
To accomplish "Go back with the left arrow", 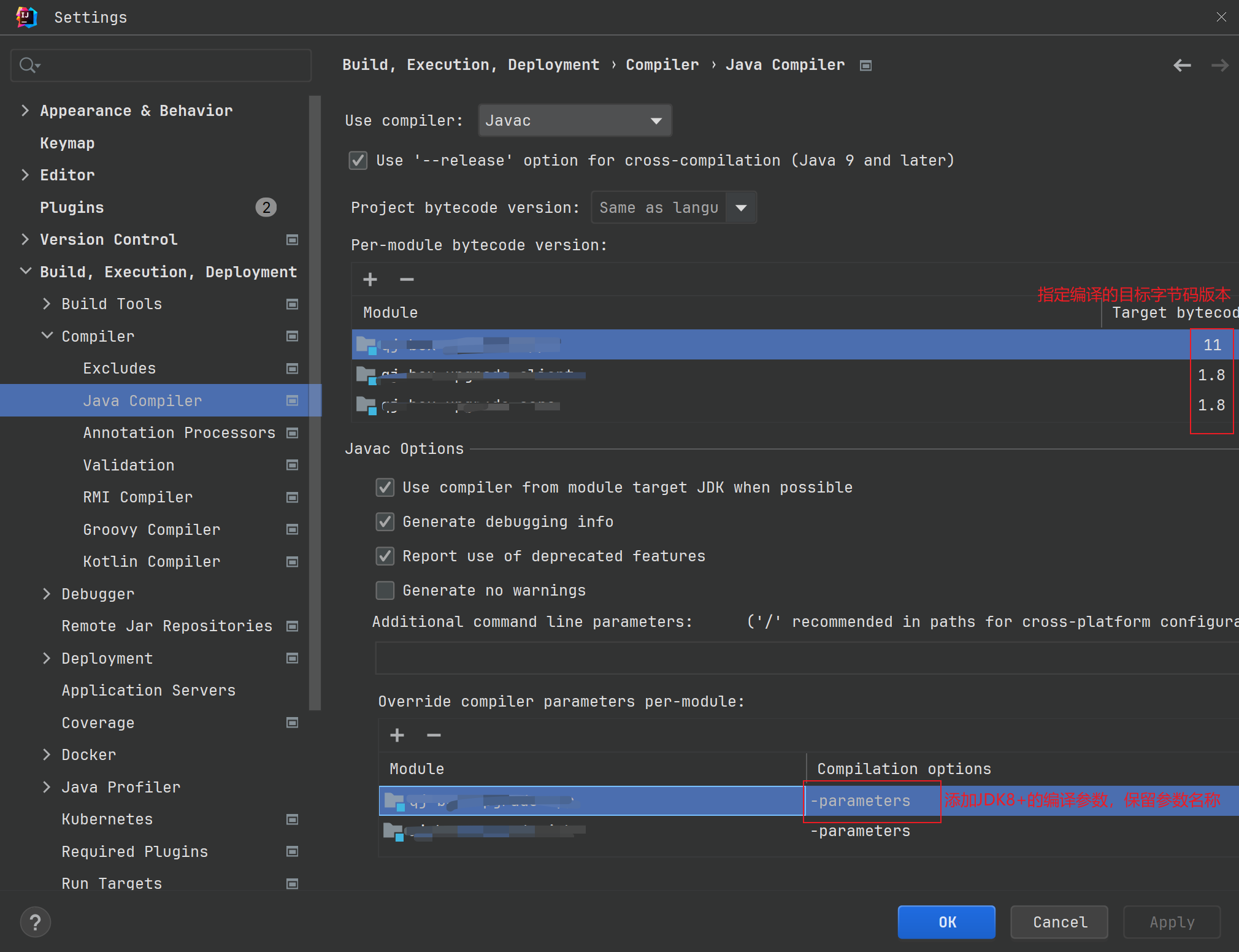I will [1182, 65].
